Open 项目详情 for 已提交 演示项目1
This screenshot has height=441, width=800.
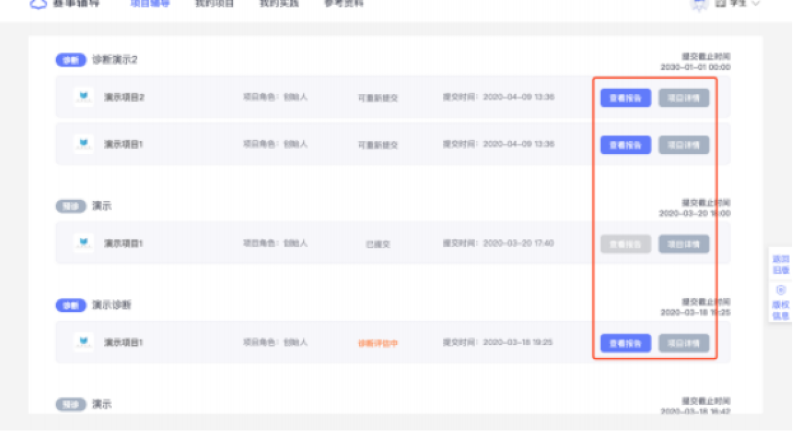pos(684,244)
